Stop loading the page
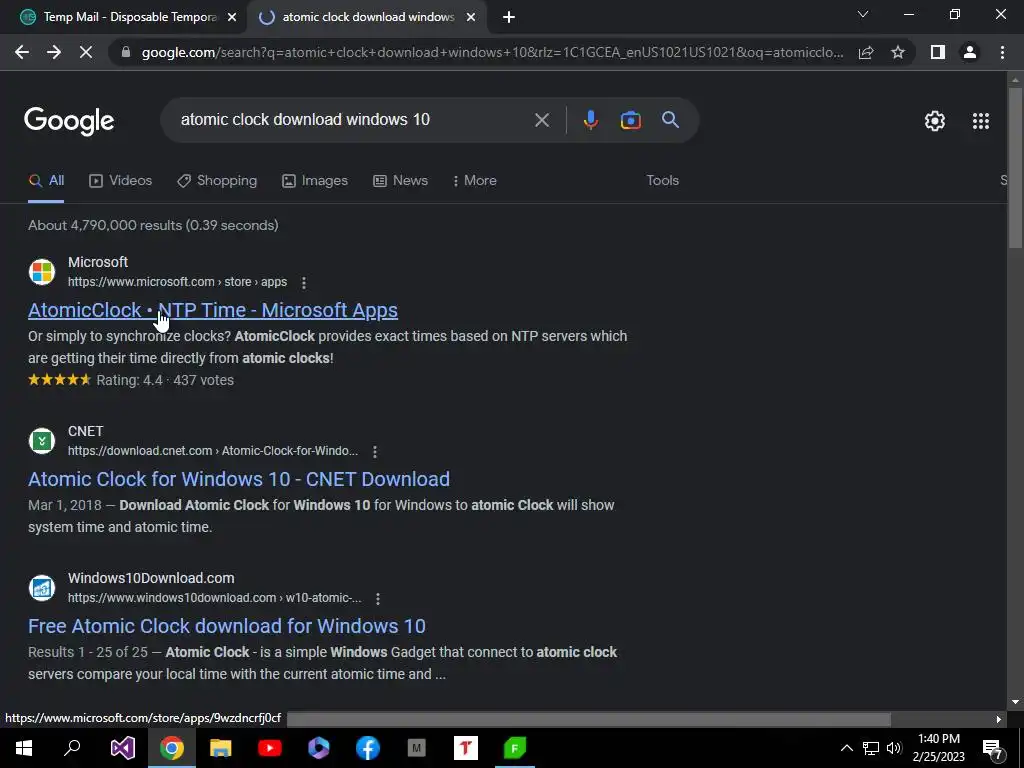Viewport: 1024px width, 768px height. [x=86, y=52]
